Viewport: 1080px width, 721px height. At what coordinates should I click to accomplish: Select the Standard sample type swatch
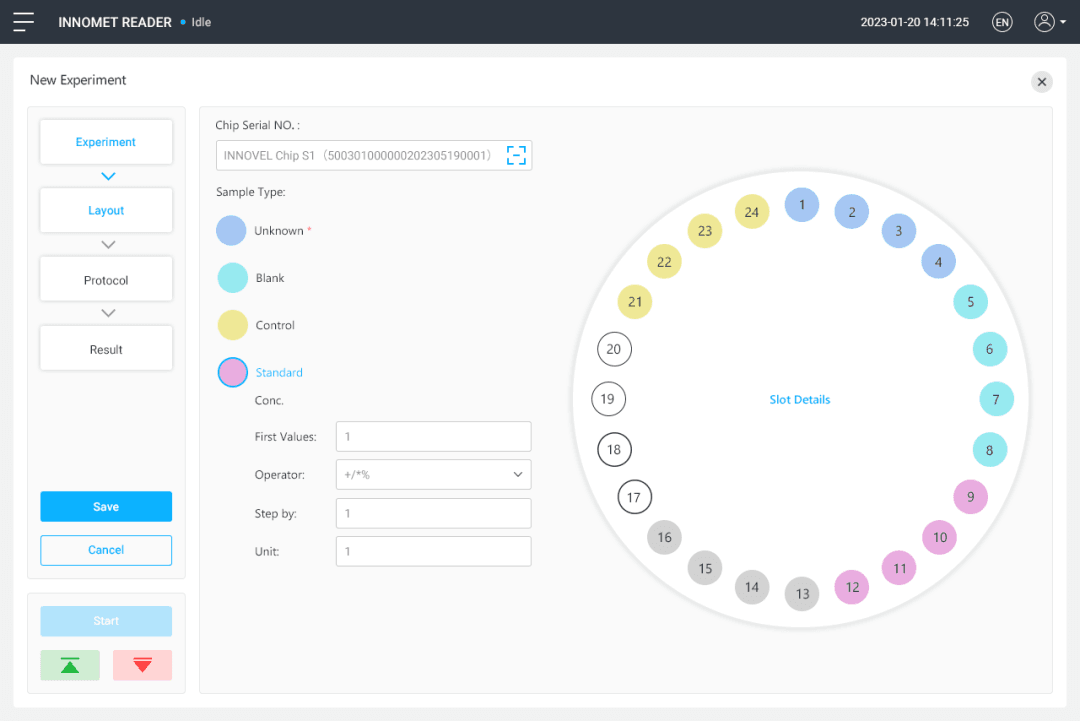233,373
